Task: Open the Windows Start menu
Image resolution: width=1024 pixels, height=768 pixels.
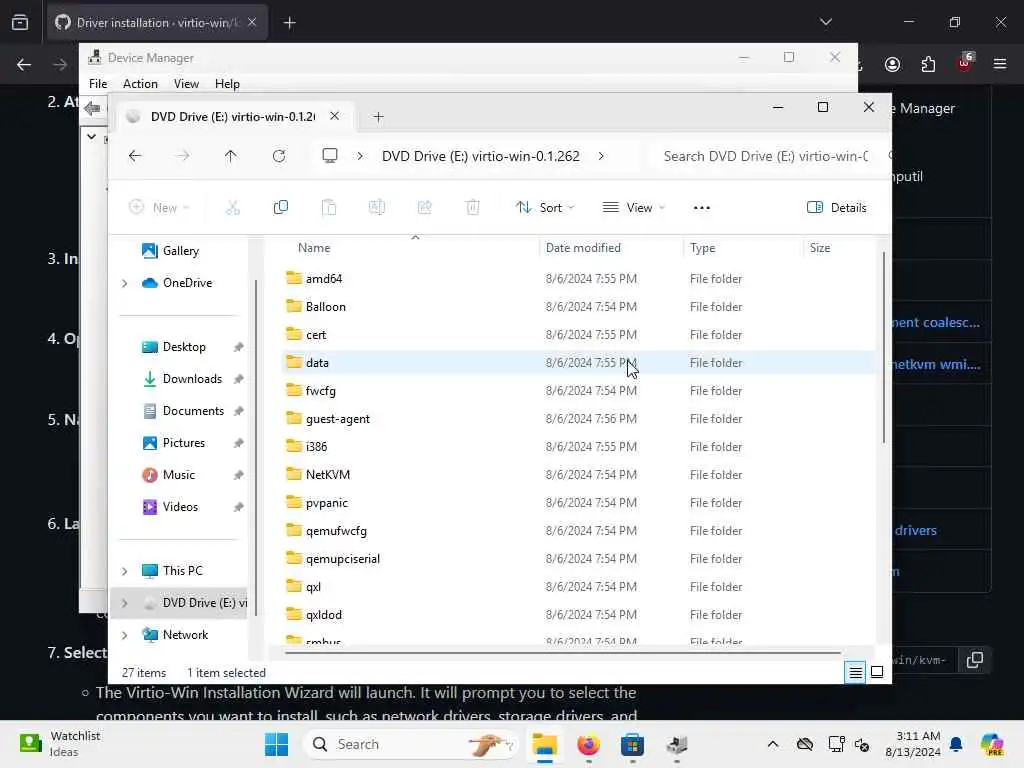Action: [x=276, y=744]
